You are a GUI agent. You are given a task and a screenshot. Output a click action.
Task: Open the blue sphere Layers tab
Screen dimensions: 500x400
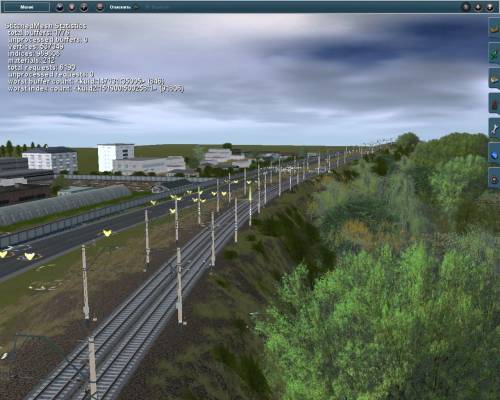pos(494,154)
